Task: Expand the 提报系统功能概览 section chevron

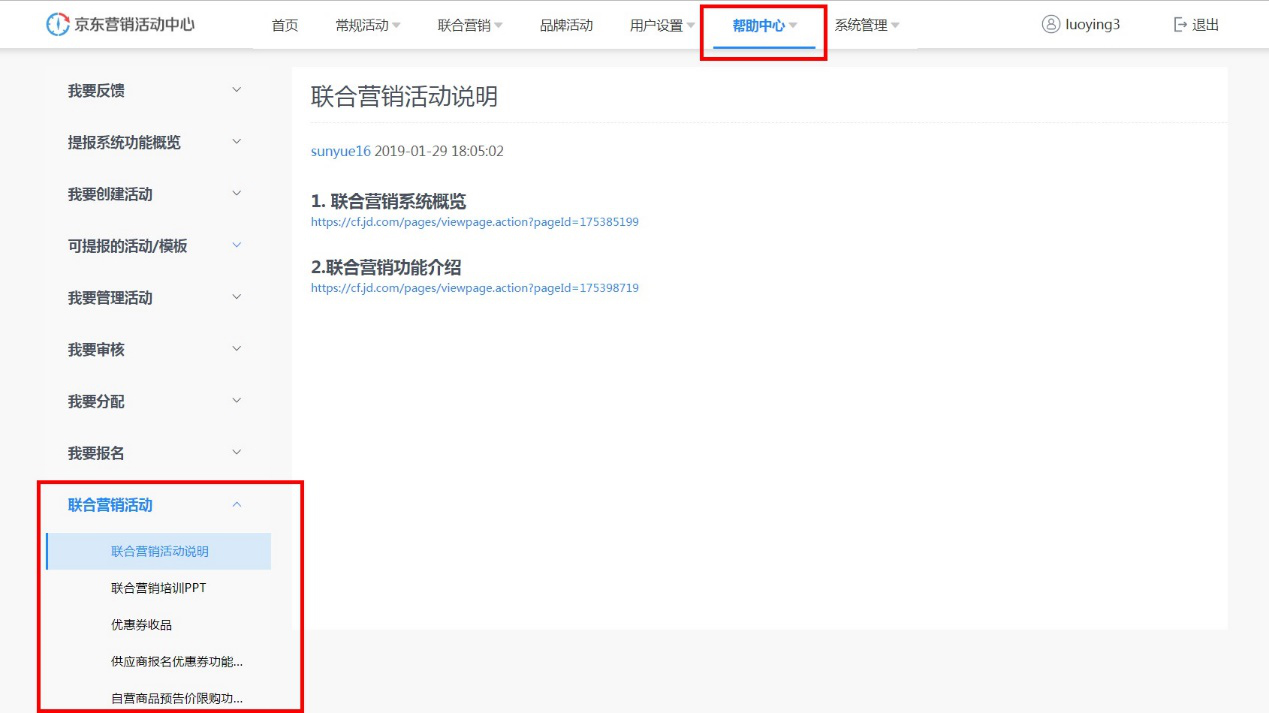Action: 236,142
